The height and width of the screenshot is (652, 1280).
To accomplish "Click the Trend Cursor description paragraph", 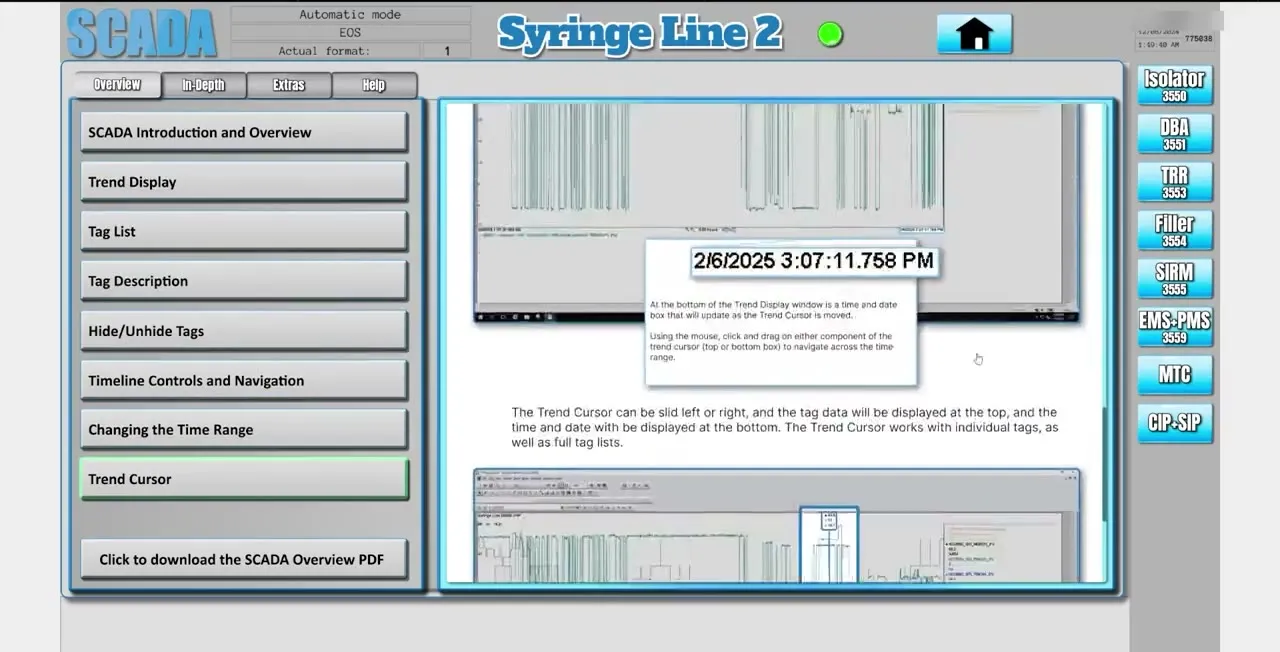I will (784, 427).
